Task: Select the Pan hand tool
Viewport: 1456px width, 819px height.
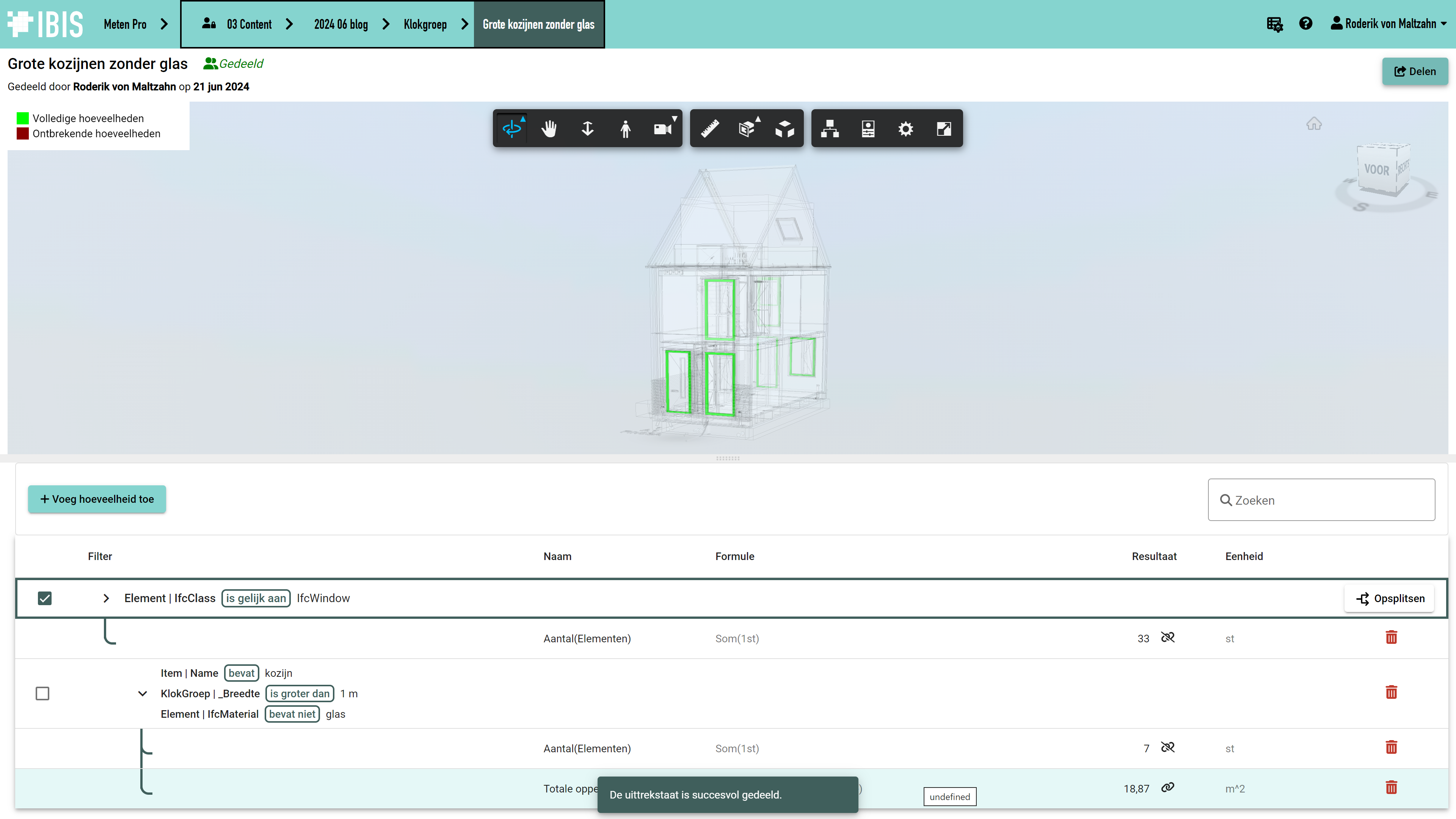Action: pos(549,128)
